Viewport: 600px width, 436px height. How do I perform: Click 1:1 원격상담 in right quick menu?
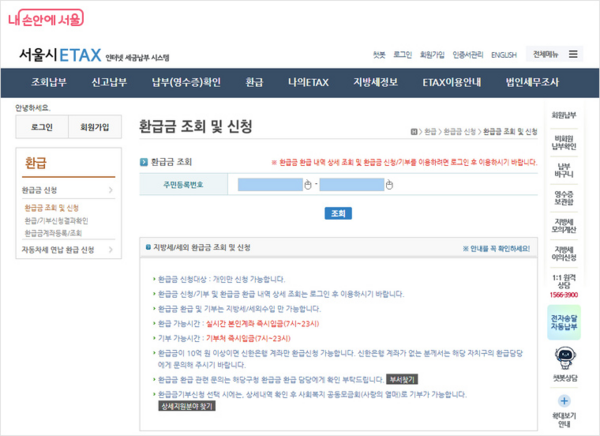(x=564, y=282)
